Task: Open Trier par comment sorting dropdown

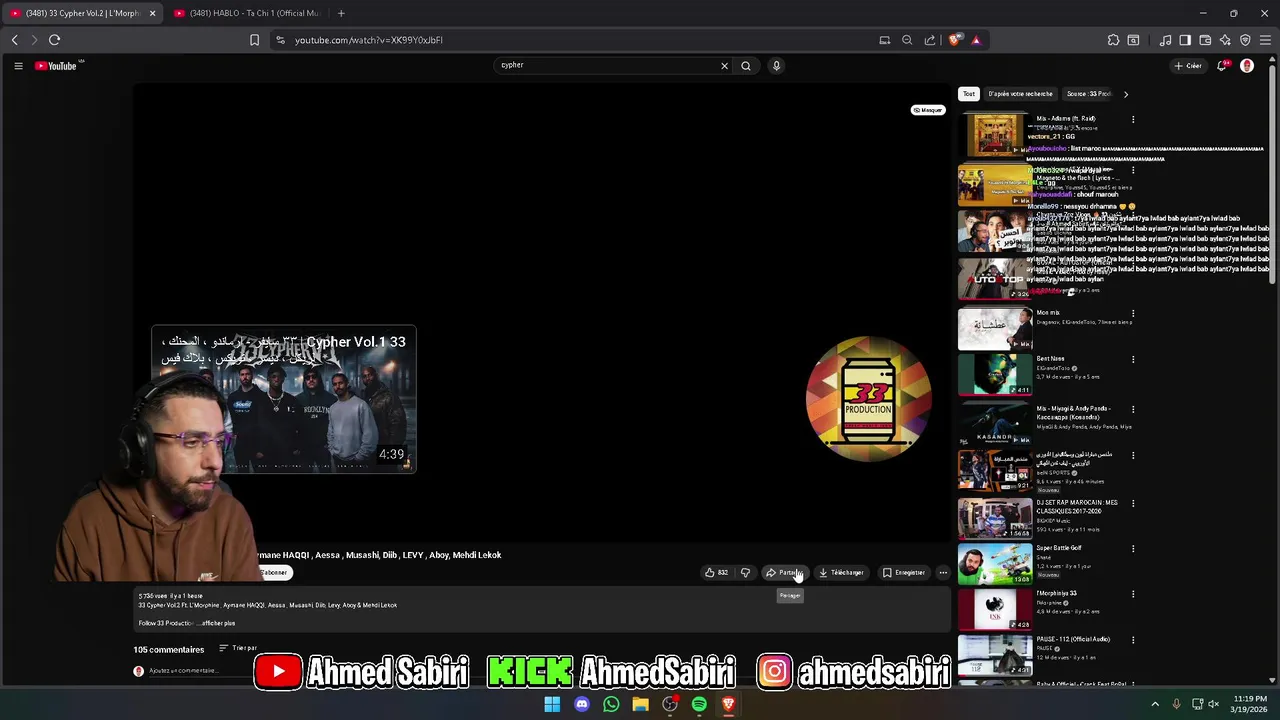Action: point(238,648)
